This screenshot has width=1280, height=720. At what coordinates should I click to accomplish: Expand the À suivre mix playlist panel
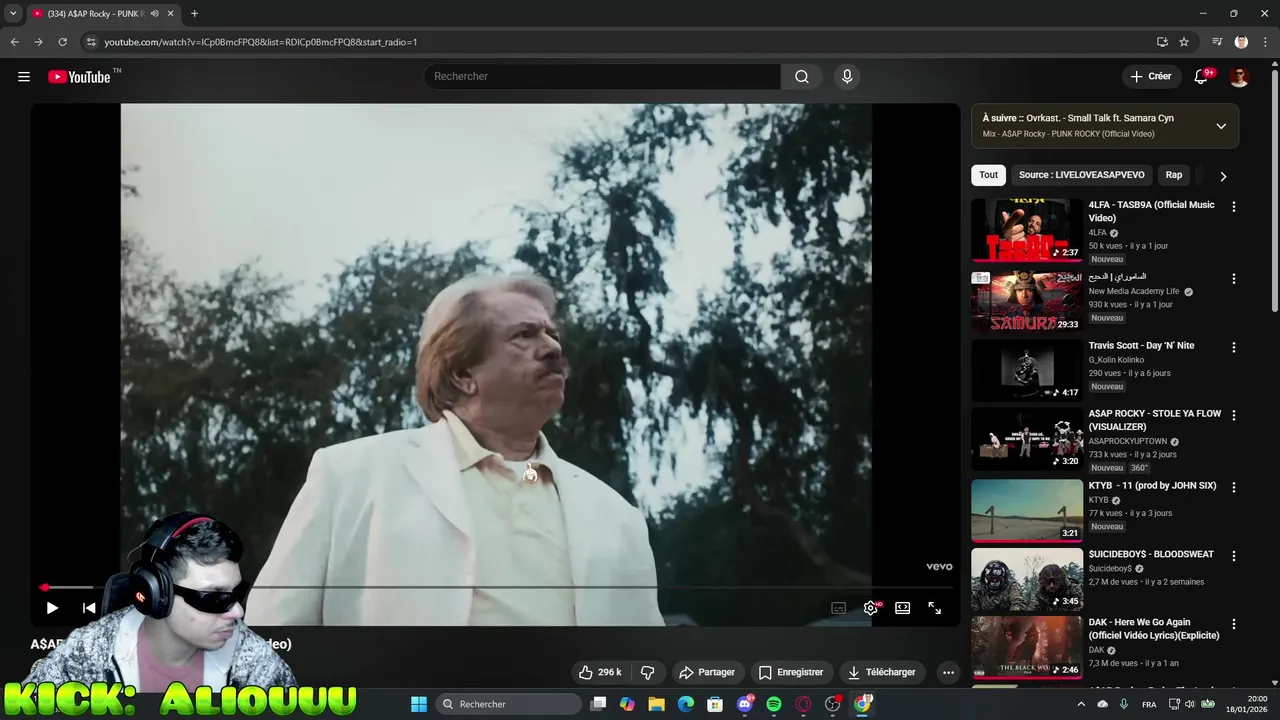click(x=1221, y=126)
